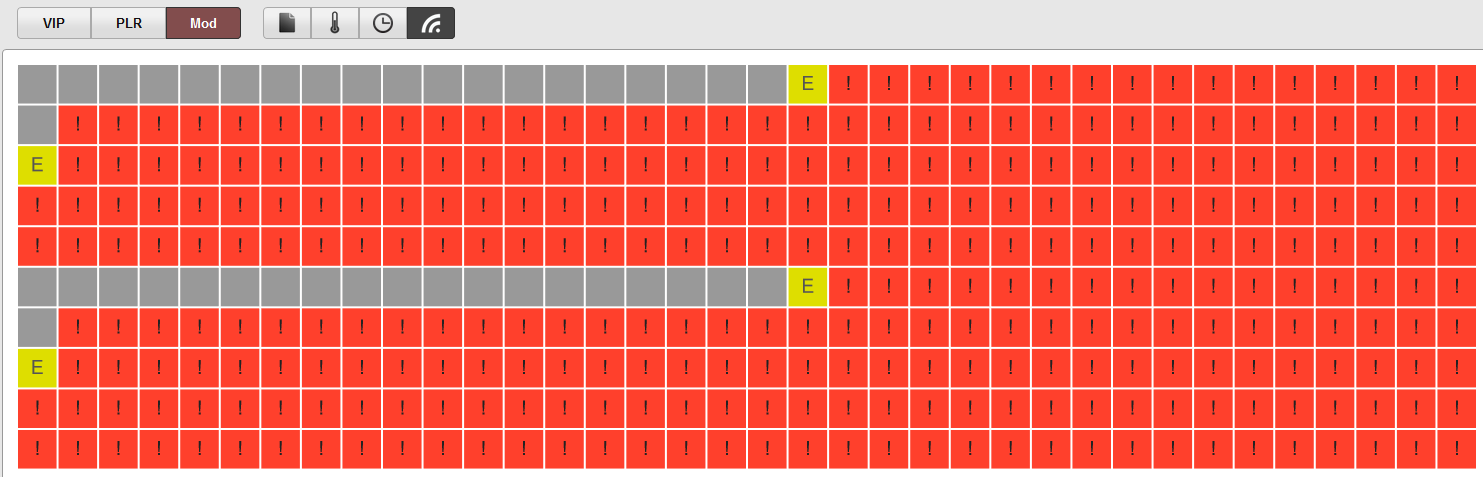Select gray cell in the seventh row
The height and width of the screenshot is (477, 1483).
pos(37,328)
